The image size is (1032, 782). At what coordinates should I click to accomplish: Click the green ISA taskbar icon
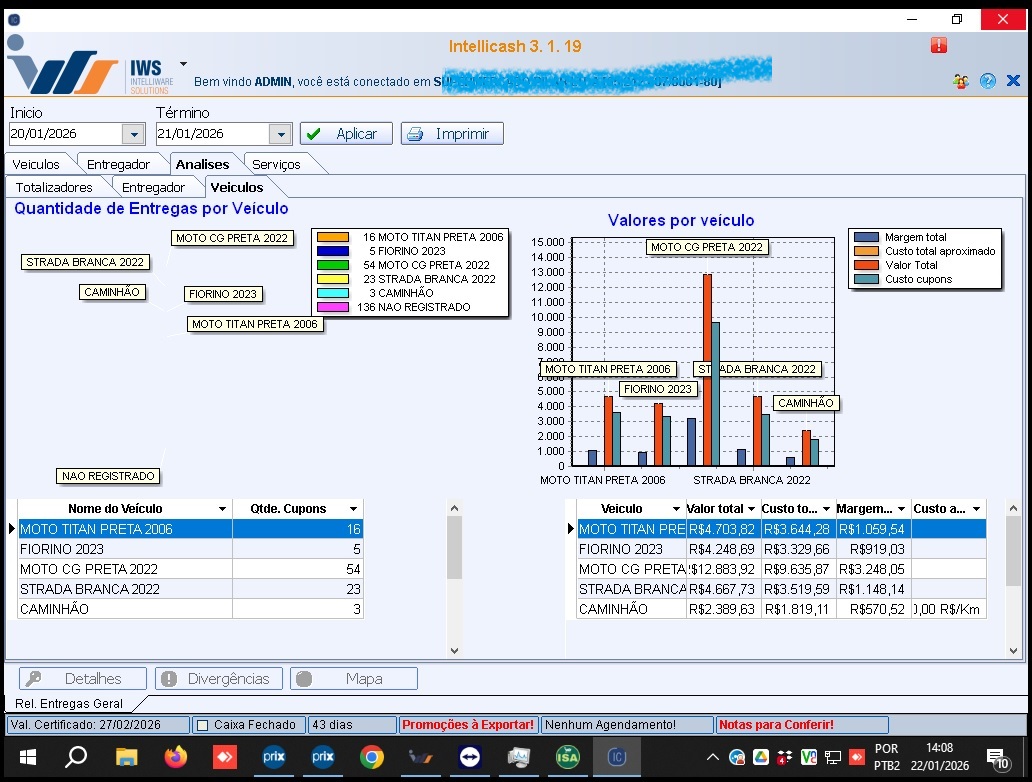click(567, 757)
